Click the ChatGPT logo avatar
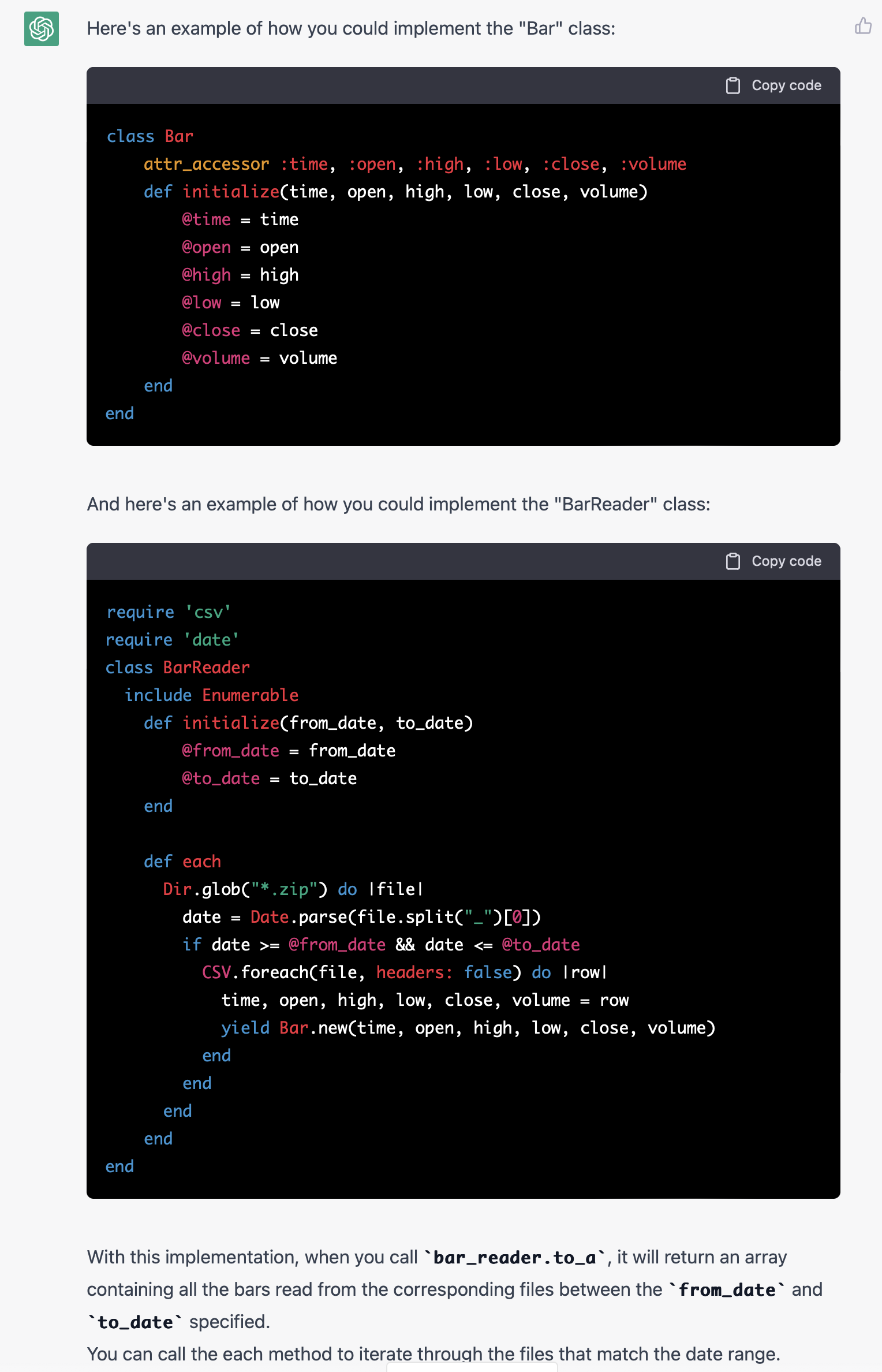The width and height of the screenshot is (882, 1372). tap(42, 29)
